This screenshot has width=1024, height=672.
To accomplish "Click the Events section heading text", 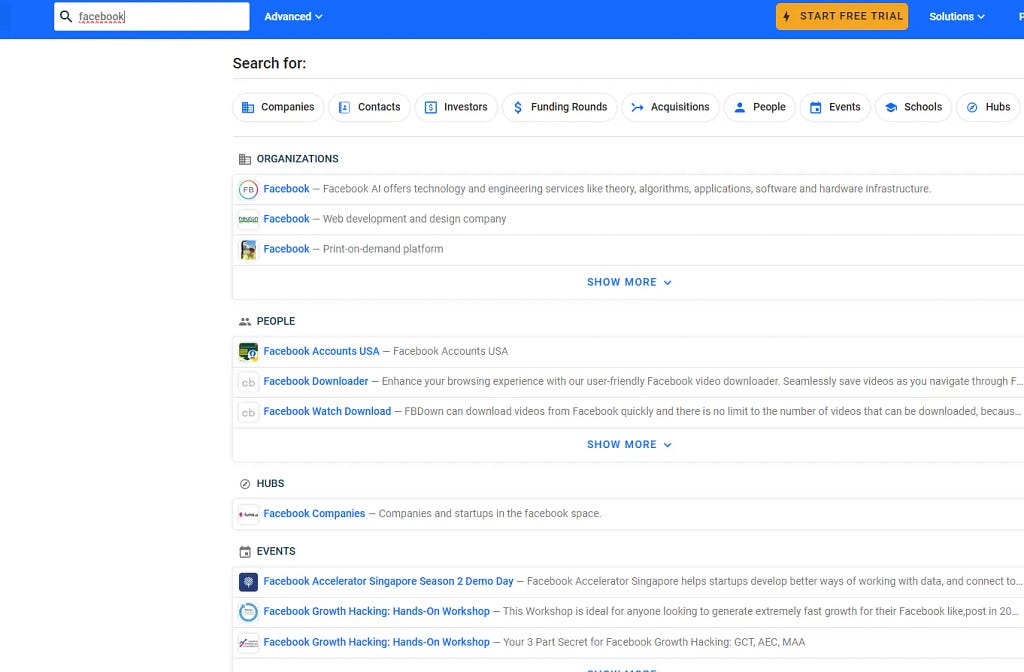I will click(276, 551).
